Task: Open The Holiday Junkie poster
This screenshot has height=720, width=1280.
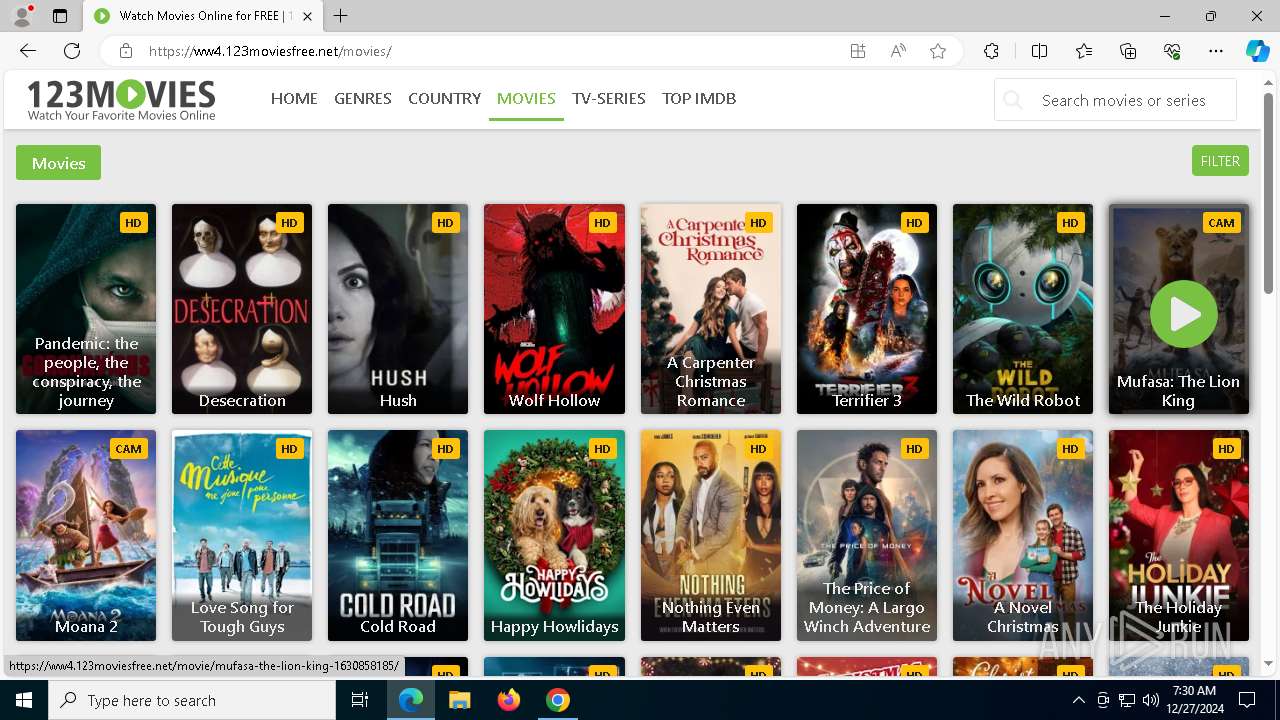Action: pos(1179,535)
